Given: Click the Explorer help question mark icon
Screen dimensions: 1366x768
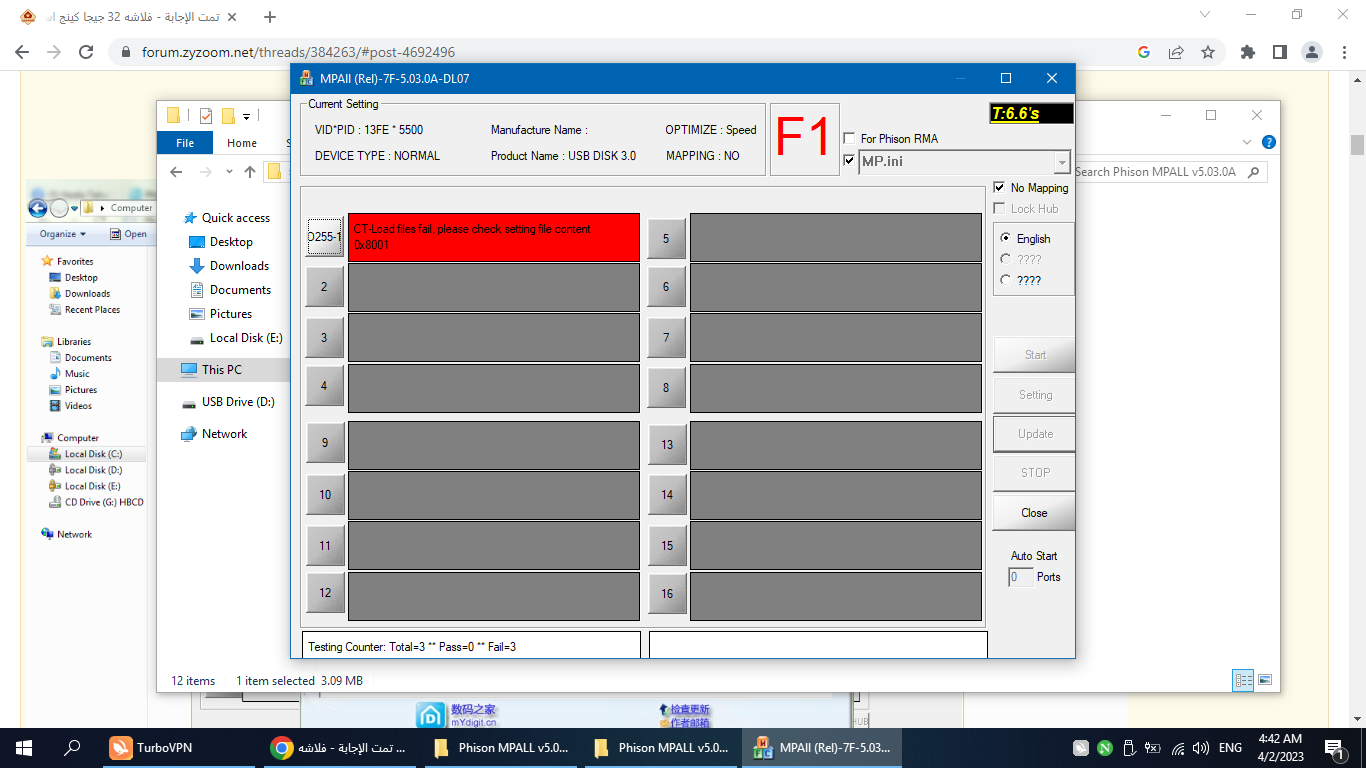Looking at the screenshot, I should click(1269, 143).
